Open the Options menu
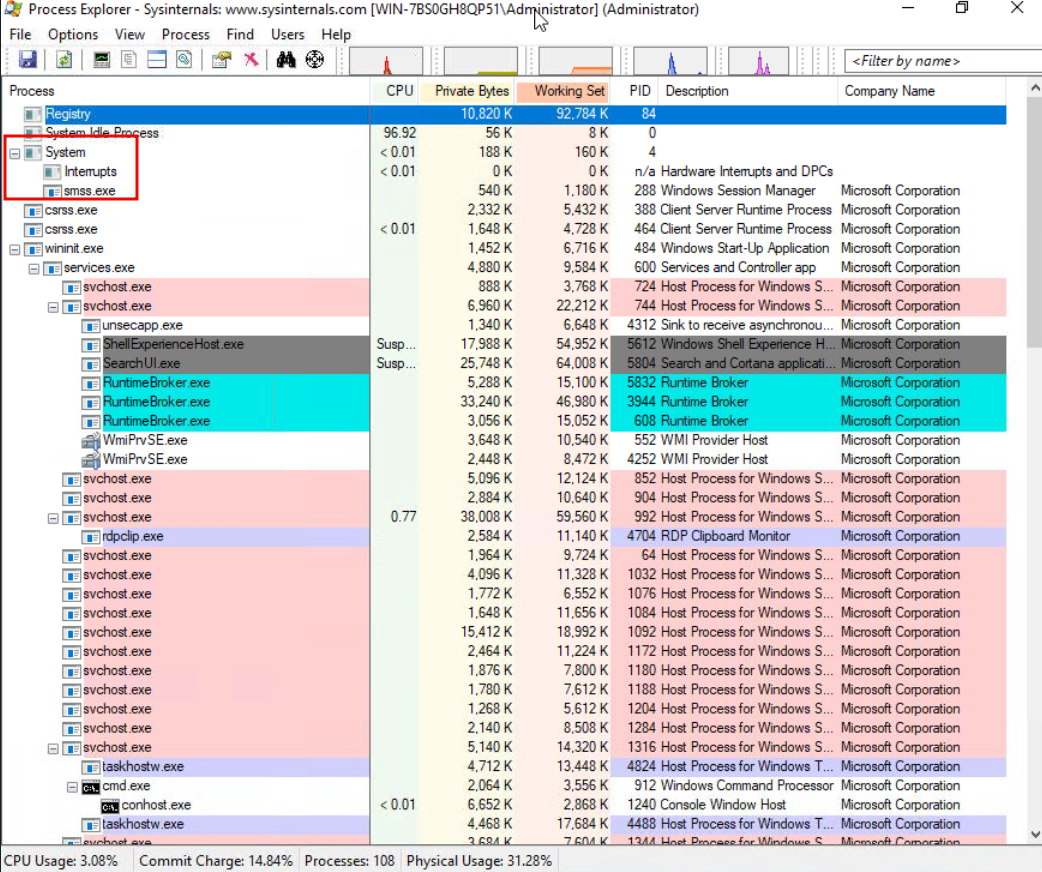 (73, 34)
